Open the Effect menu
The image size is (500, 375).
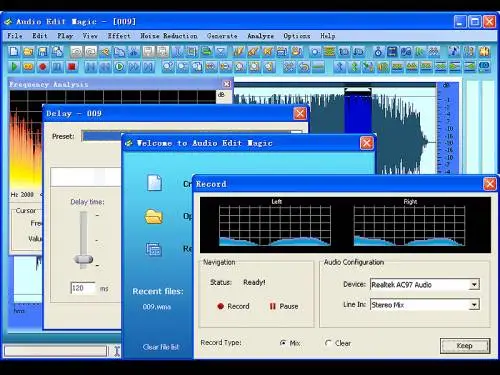tap(119, 36)
